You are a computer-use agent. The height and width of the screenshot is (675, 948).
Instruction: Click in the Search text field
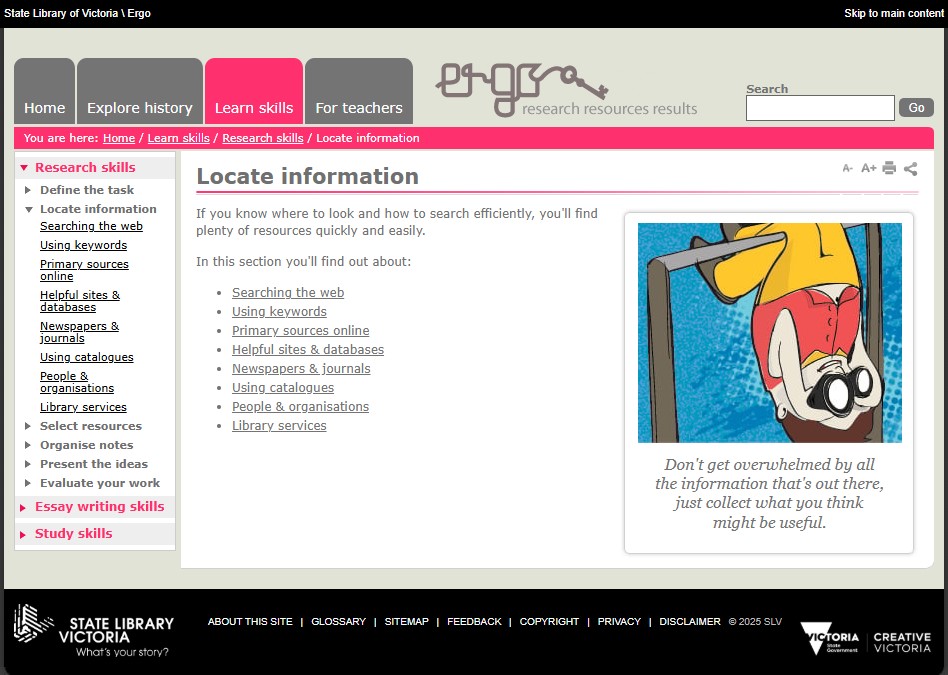819,108
